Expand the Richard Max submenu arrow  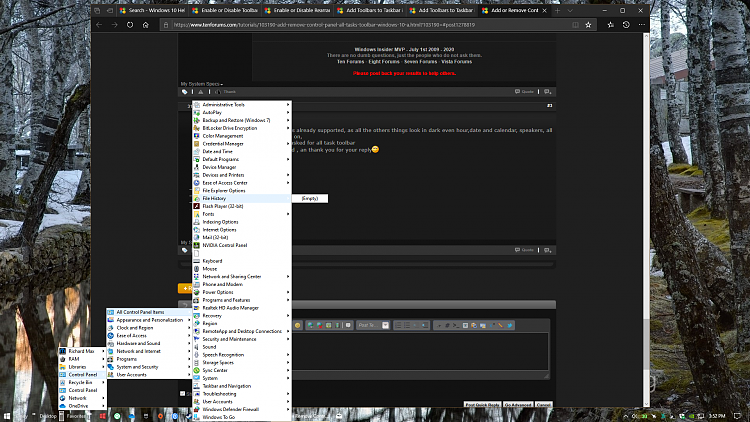[103, 351]
